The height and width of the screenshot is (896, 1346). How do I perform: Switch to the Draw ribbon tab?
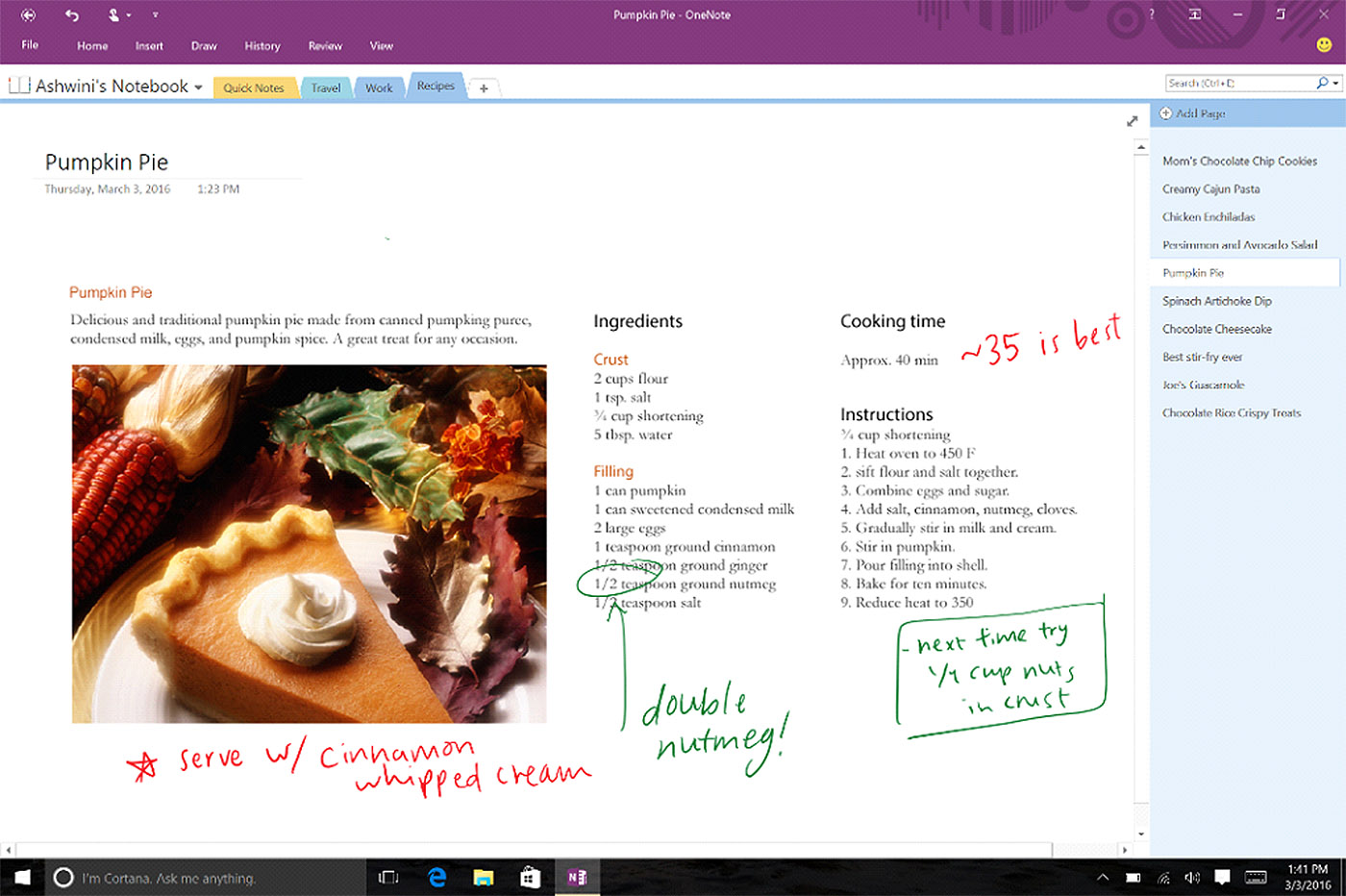tap(204, 45)
